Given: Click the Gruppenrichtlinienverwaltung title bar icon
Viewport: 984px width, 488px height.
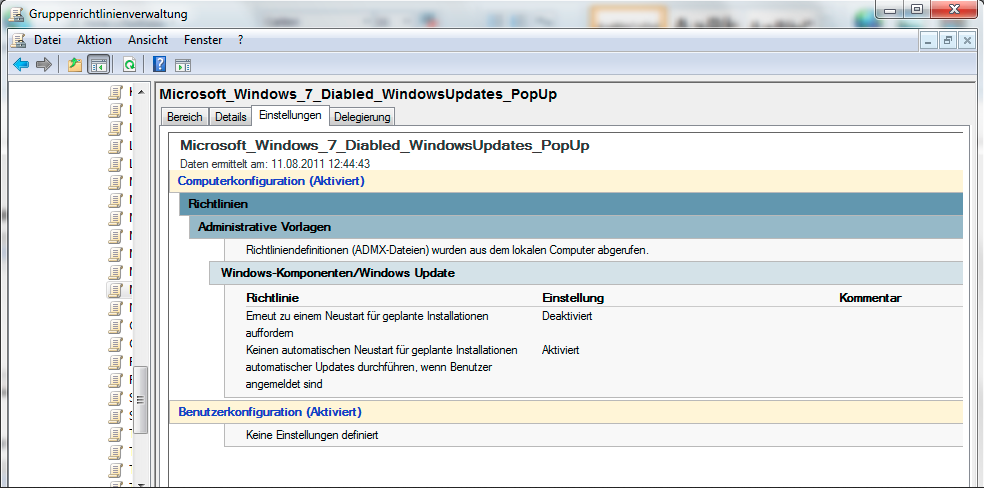Looking at the screenshot, I should [x=18, y=13].
